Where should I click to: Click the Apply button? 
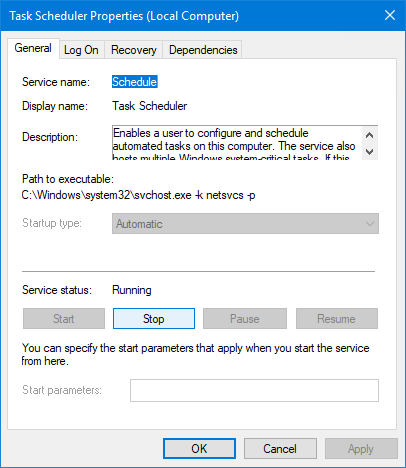pyautogui.click(x=361, y=449)
